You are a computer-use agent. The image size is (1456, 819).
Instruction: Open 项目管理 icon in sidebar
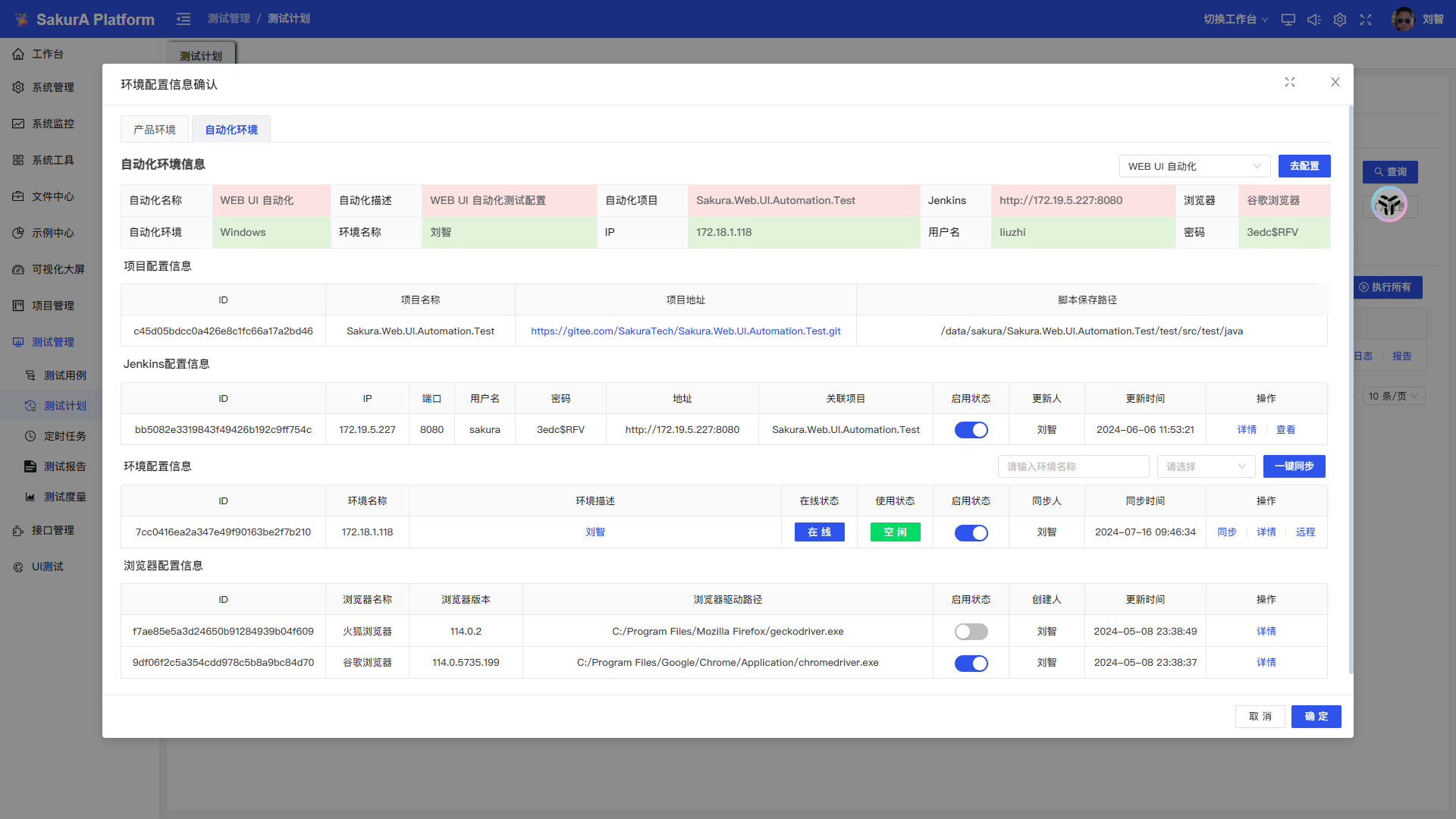coord(18,306)
